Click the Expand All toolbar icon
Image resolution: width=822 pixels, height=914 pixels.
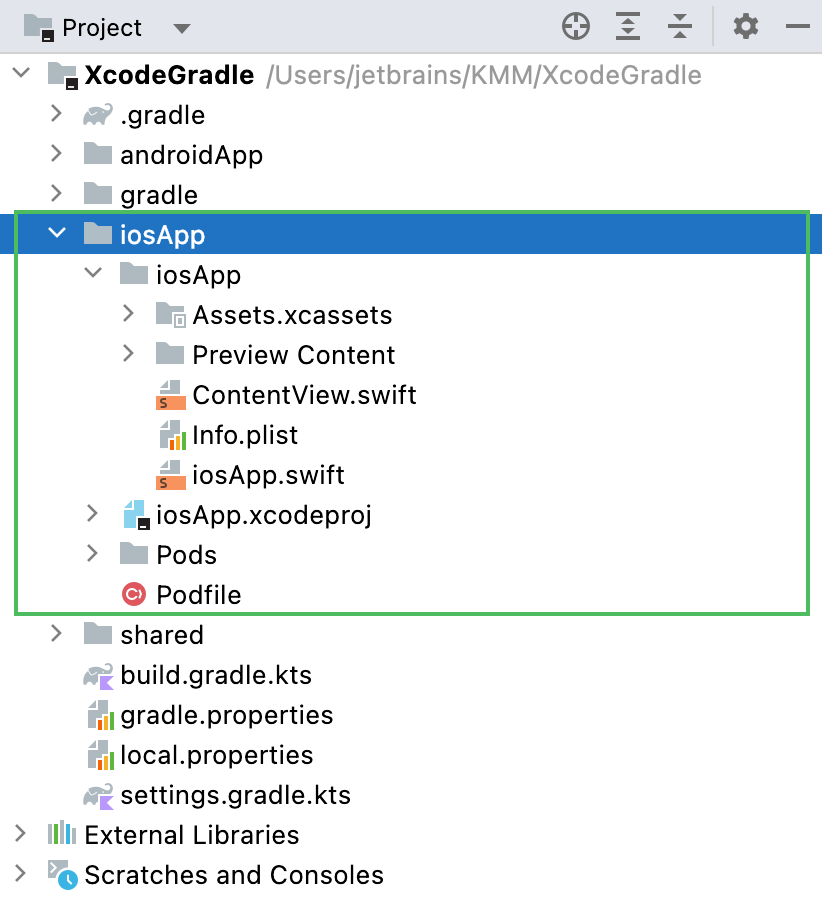click(x=628, y=27)
